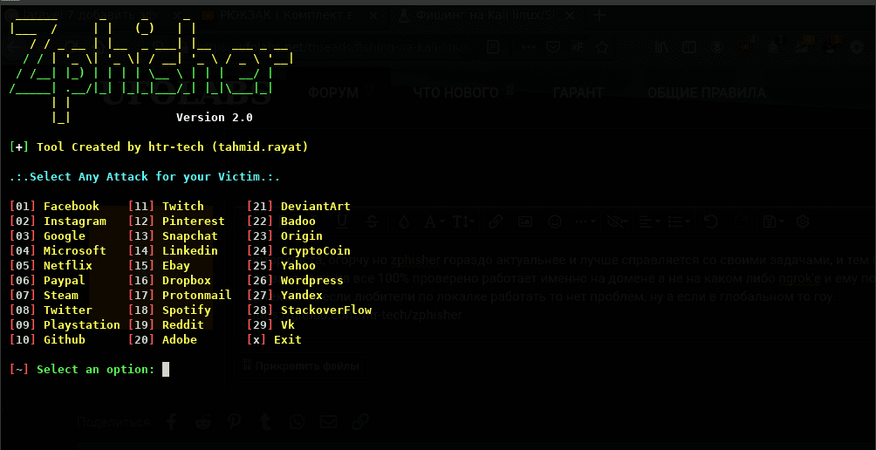Viewport: 876px width, 450px height.
Task: Open font family dropdown in editor
Action: (434, 222)
